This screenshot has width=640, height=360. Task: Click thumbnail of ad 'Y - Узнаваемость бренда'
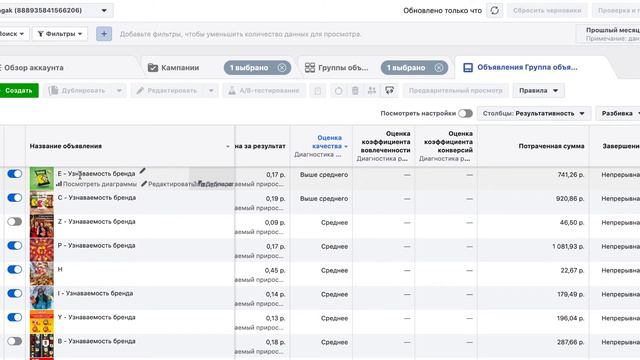[42, 322]
